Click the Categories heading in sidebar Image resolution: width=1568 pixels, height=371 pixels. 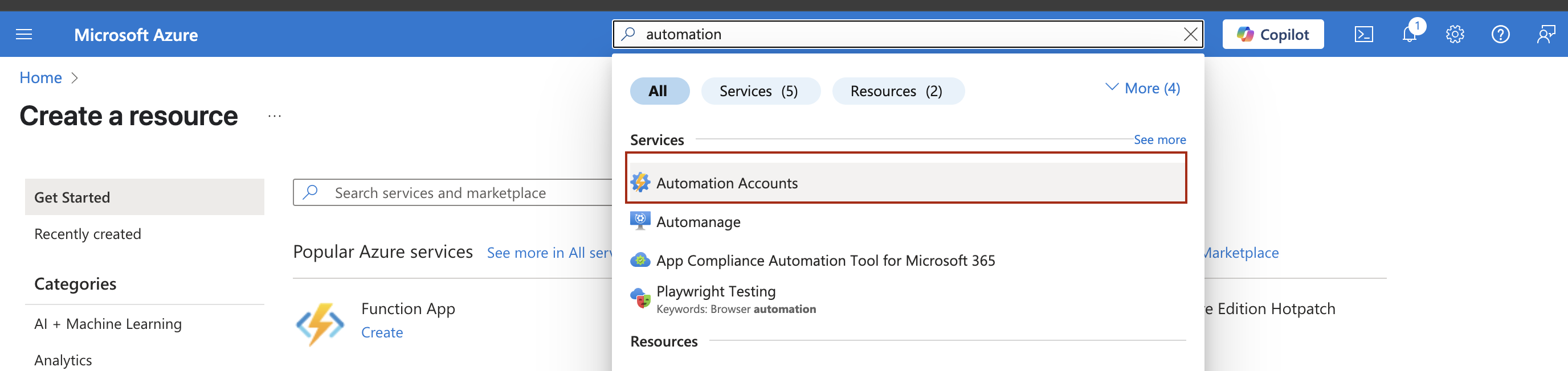[x=75, y=284]
